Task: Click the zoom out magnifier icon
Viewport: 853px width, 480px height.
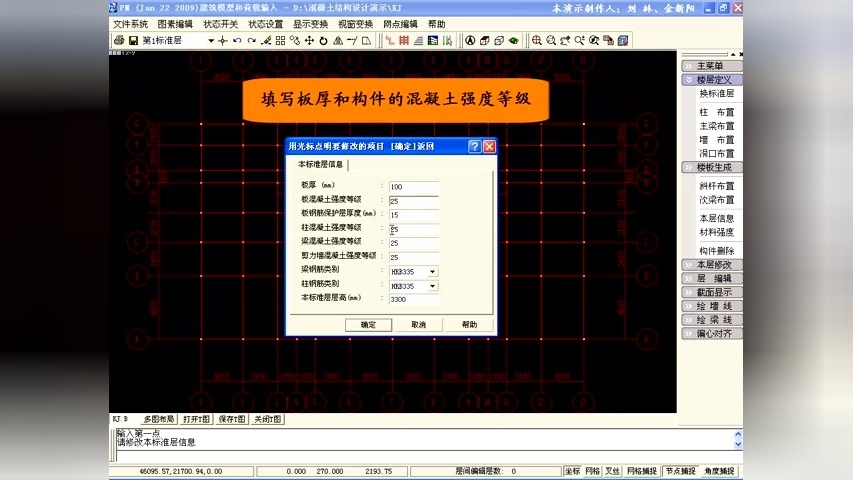Action: point(551,40)
